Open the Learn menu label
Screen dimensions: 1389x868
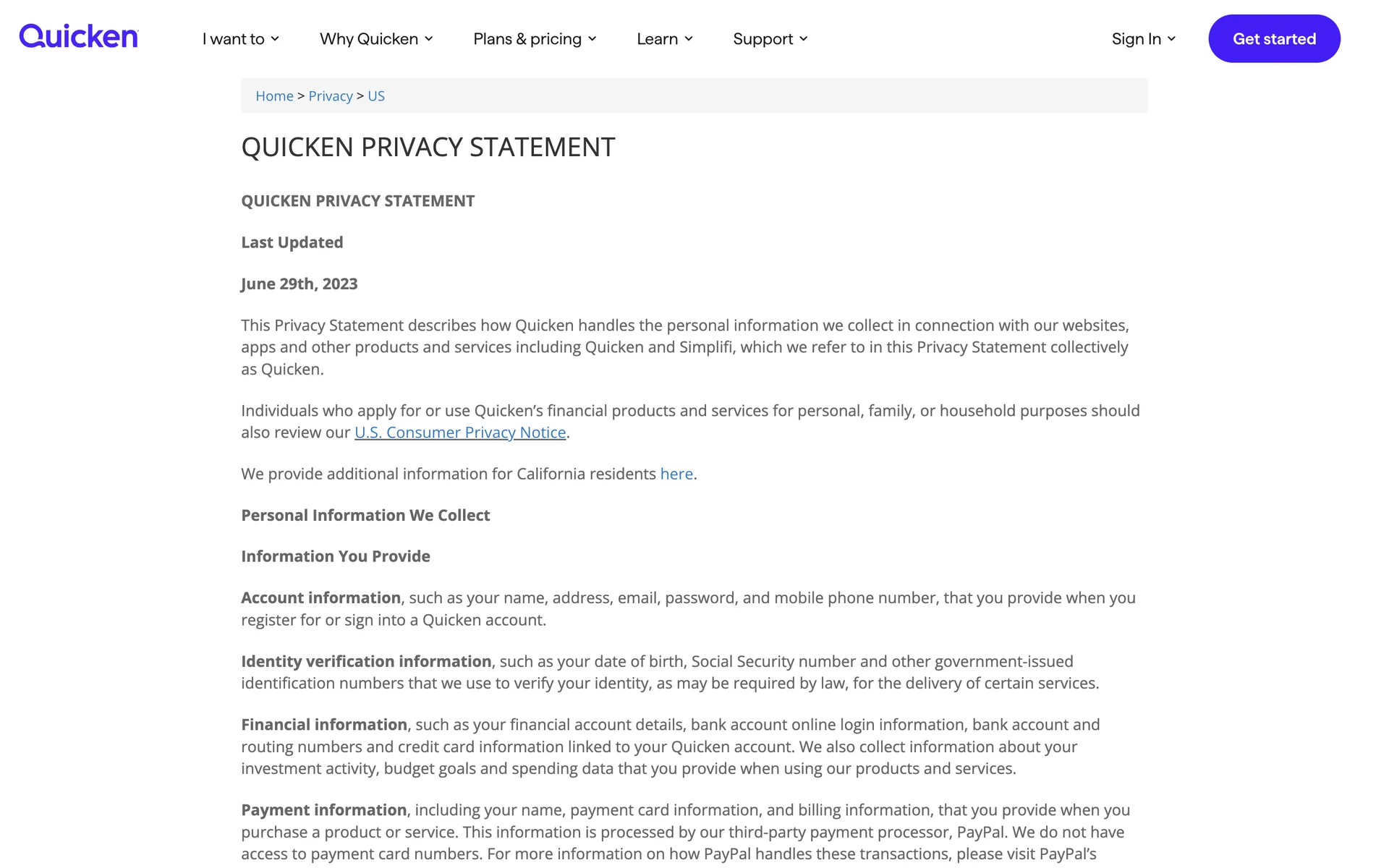point(657,39)
